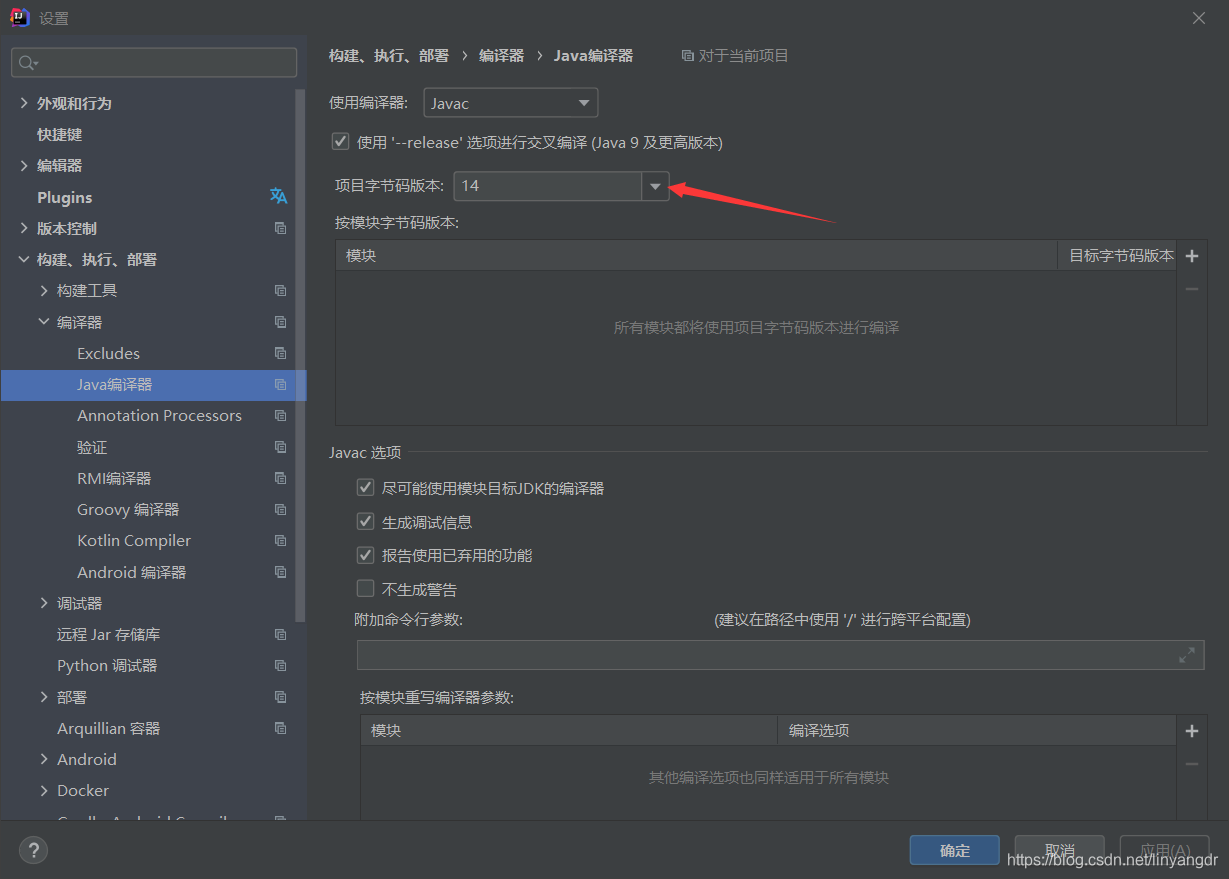The image size is (1229, 879).
Task: Toggle '--release' cross-compilation checkbox
Action: click(341, 142)
